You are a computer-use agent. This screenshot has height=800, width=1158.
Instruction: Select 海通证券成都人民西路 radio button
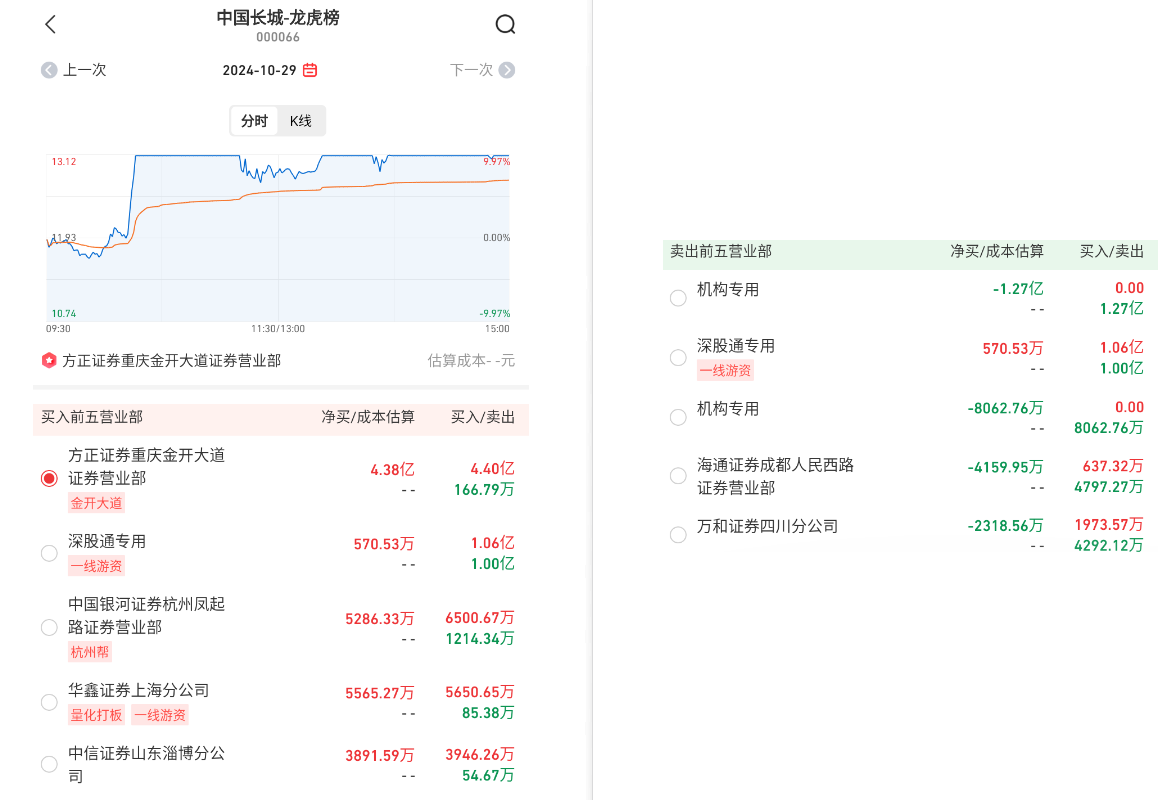[x=678, y=476]
